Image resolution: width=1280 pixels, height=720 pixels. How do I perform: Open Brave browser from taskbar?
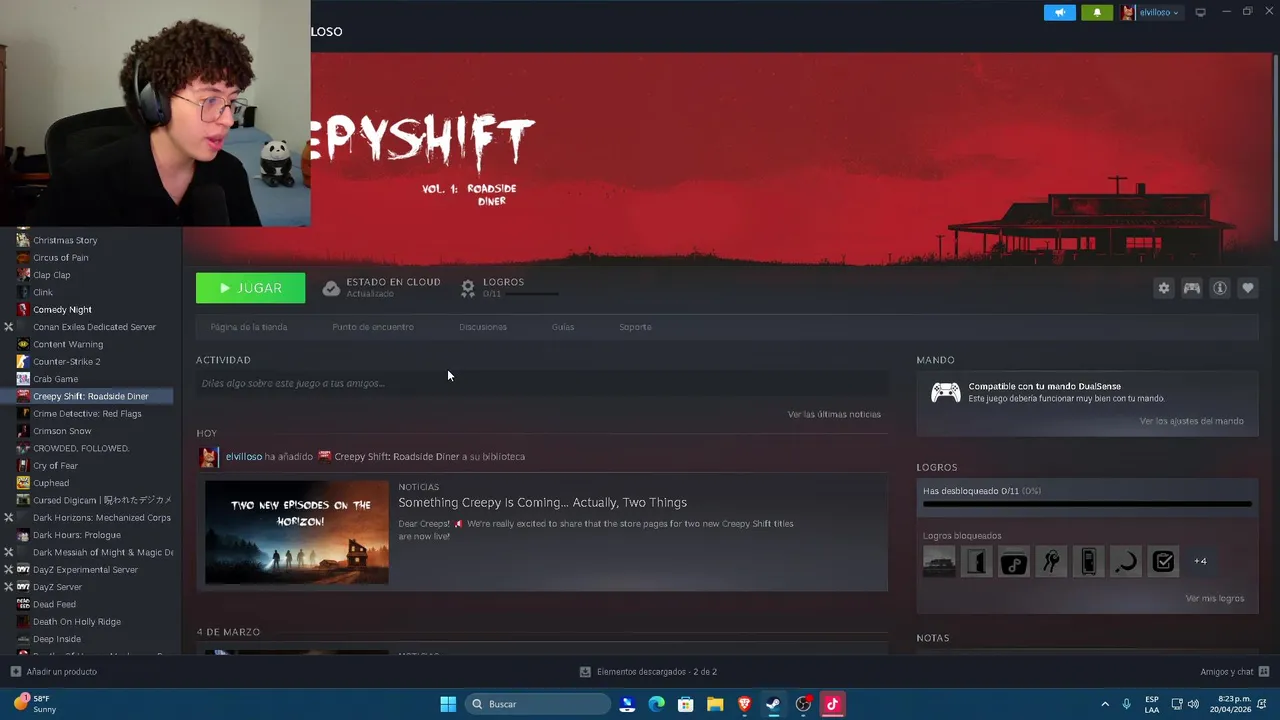pyautogui.click(x=744, y=704)
